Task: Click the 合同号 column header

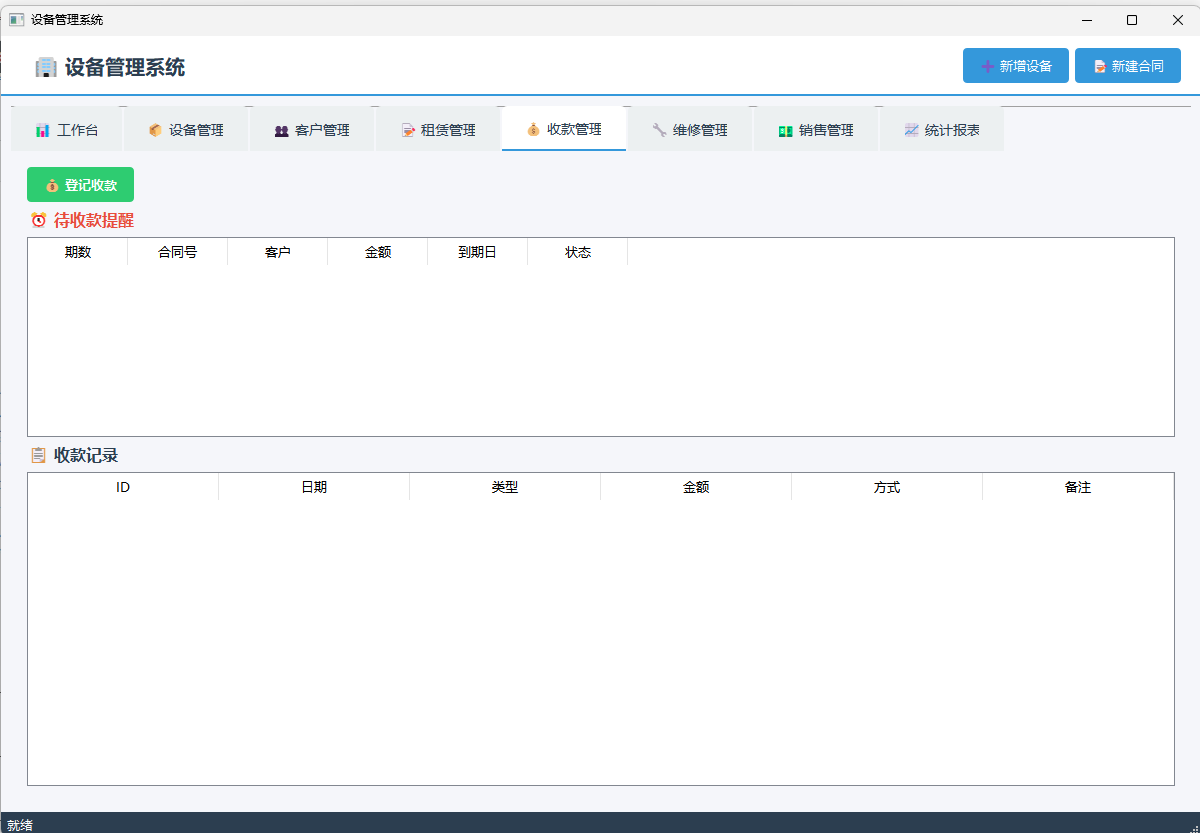Action: tap(177, 252)
